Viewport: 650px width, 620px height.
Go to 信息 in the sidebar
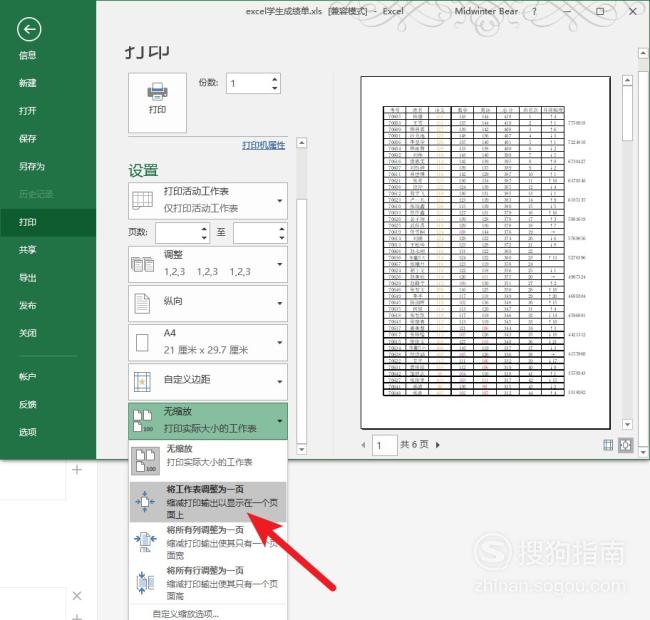(27, 56)
